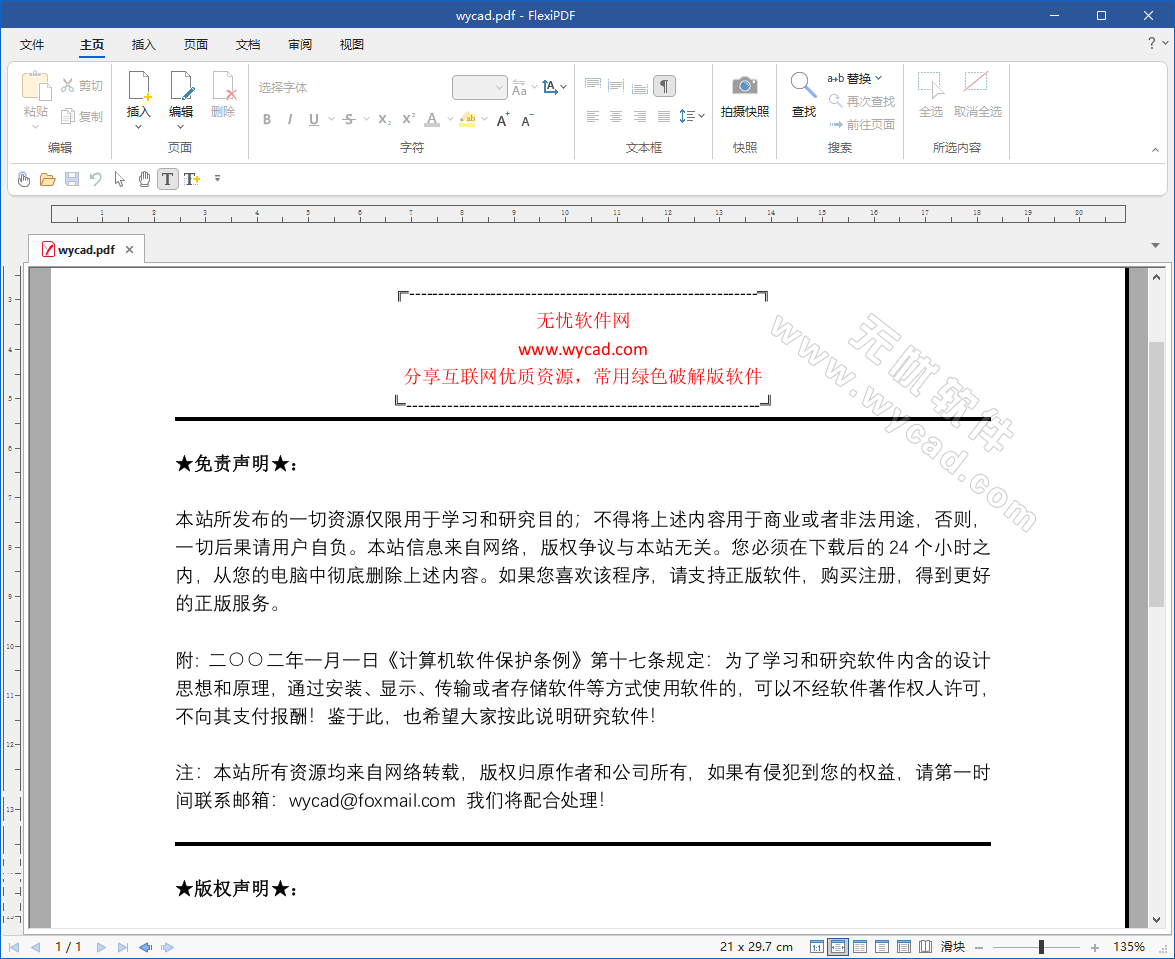This screenshot has height=959, width=1175.
Task: Click the undo arrow in quick toolbar
Action: pos(95,179)
